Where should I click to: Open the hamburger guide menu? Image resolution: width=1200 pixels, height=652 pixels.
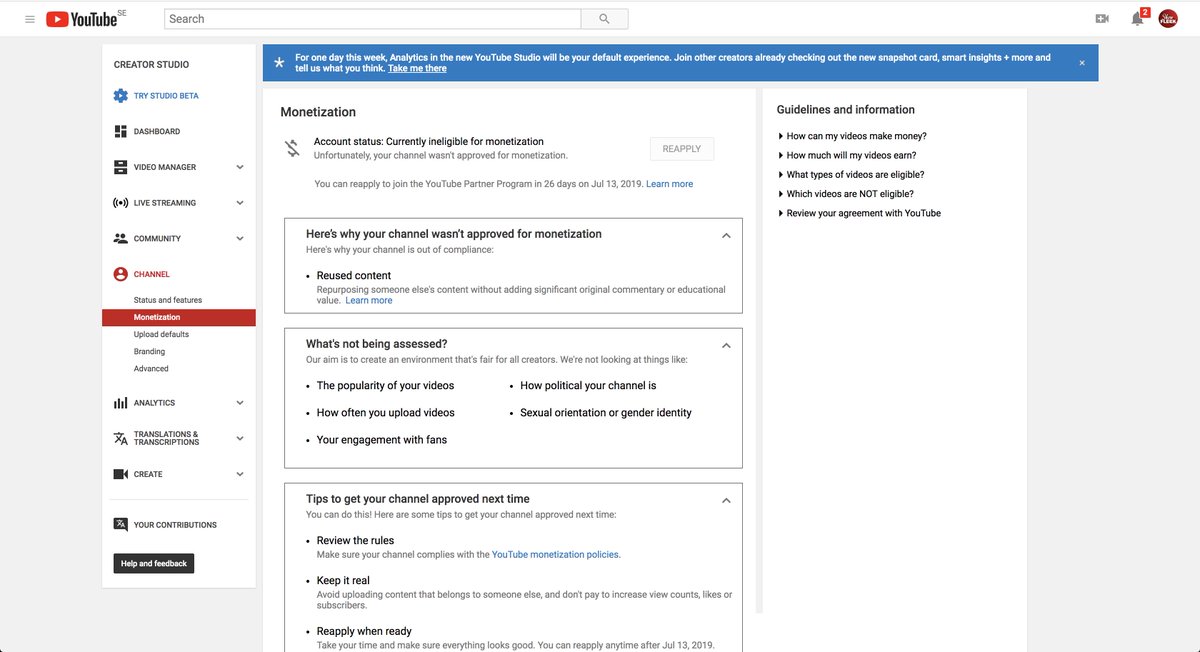point(30,19)
